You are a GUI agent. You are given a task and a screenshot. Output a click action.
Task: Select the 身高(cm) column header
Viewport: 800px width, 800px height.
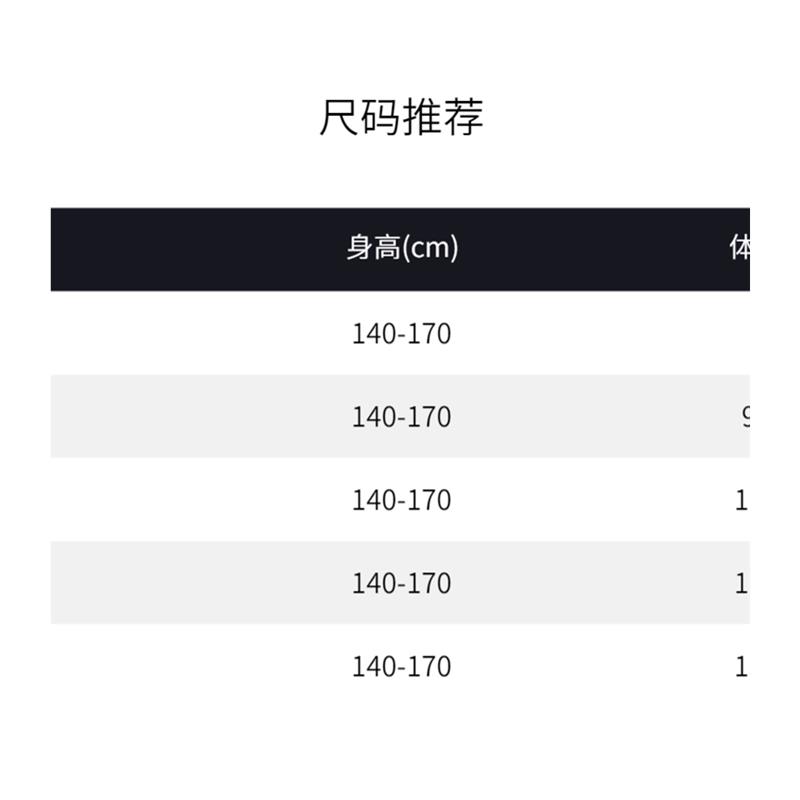[402, 247]
